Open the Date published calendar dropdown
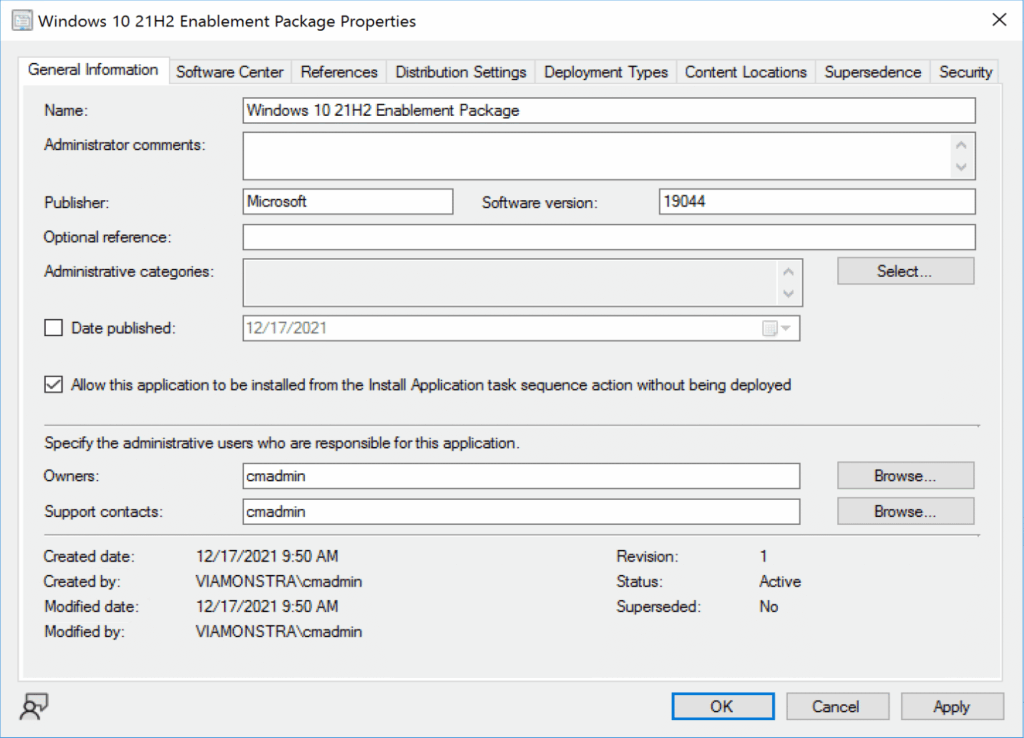Viewport: 1024px width, 738px height. tap(777, 328)
